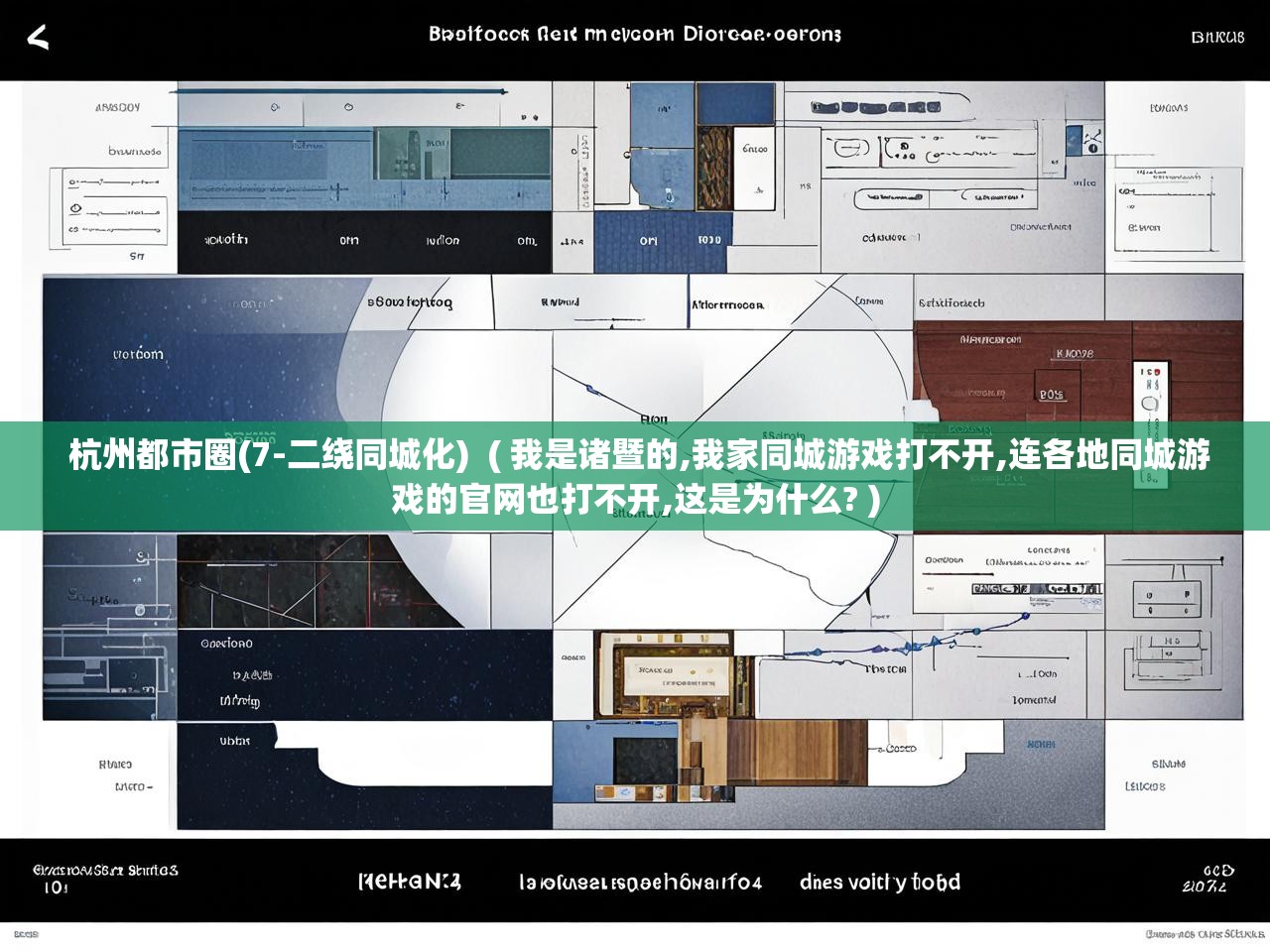Click the Onoeioao label in the dark panel

point(226,644)
